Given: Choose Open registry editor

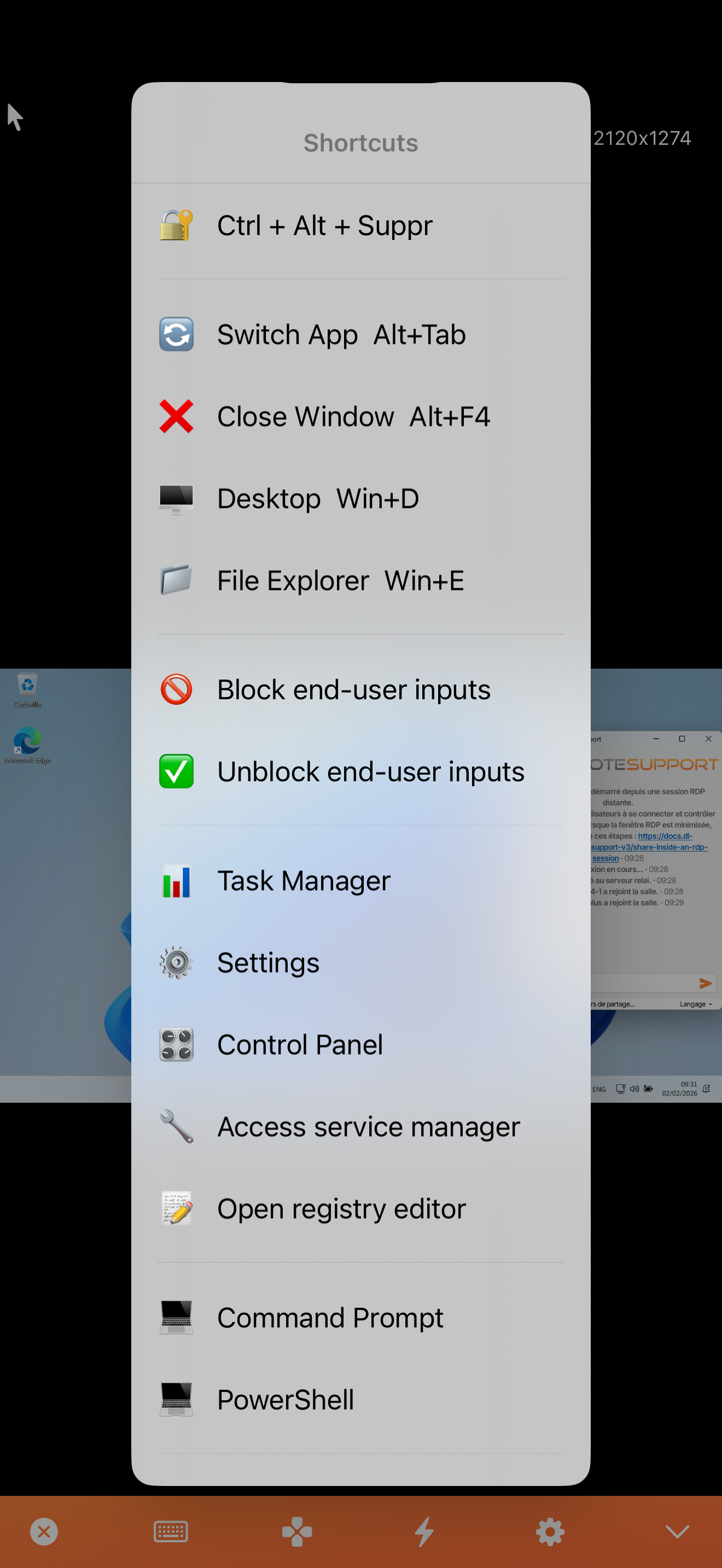Looking at the screenshot, I should pos(360,1208).
